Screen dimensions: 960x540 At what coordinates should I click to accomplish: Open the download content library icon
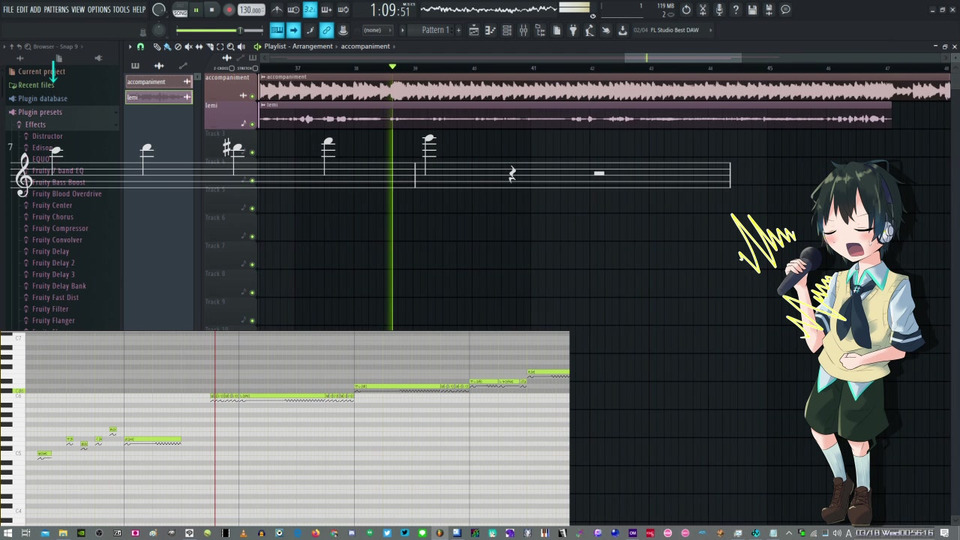tap(623, 30)
